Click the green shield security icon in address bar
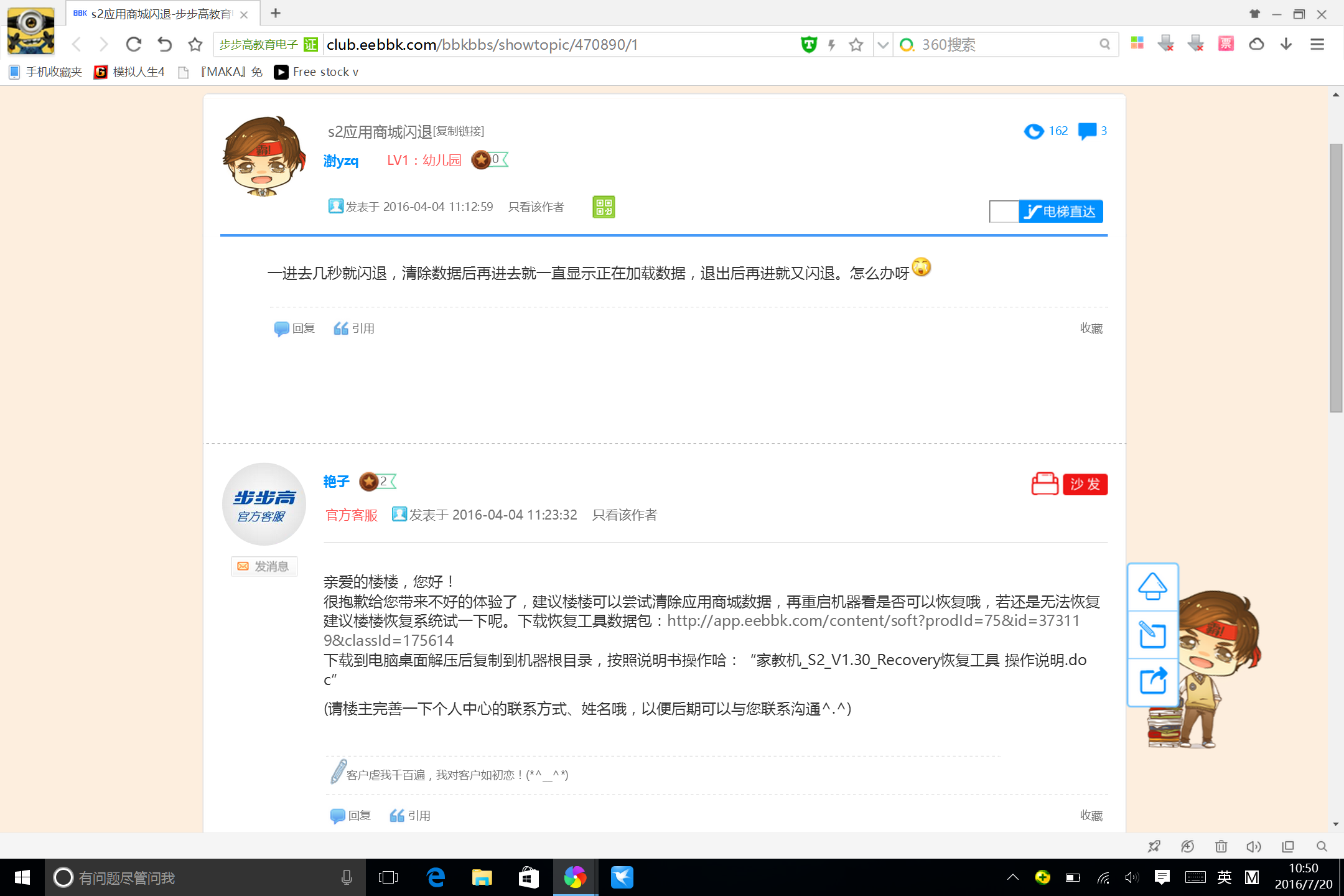 click(808, 44)
